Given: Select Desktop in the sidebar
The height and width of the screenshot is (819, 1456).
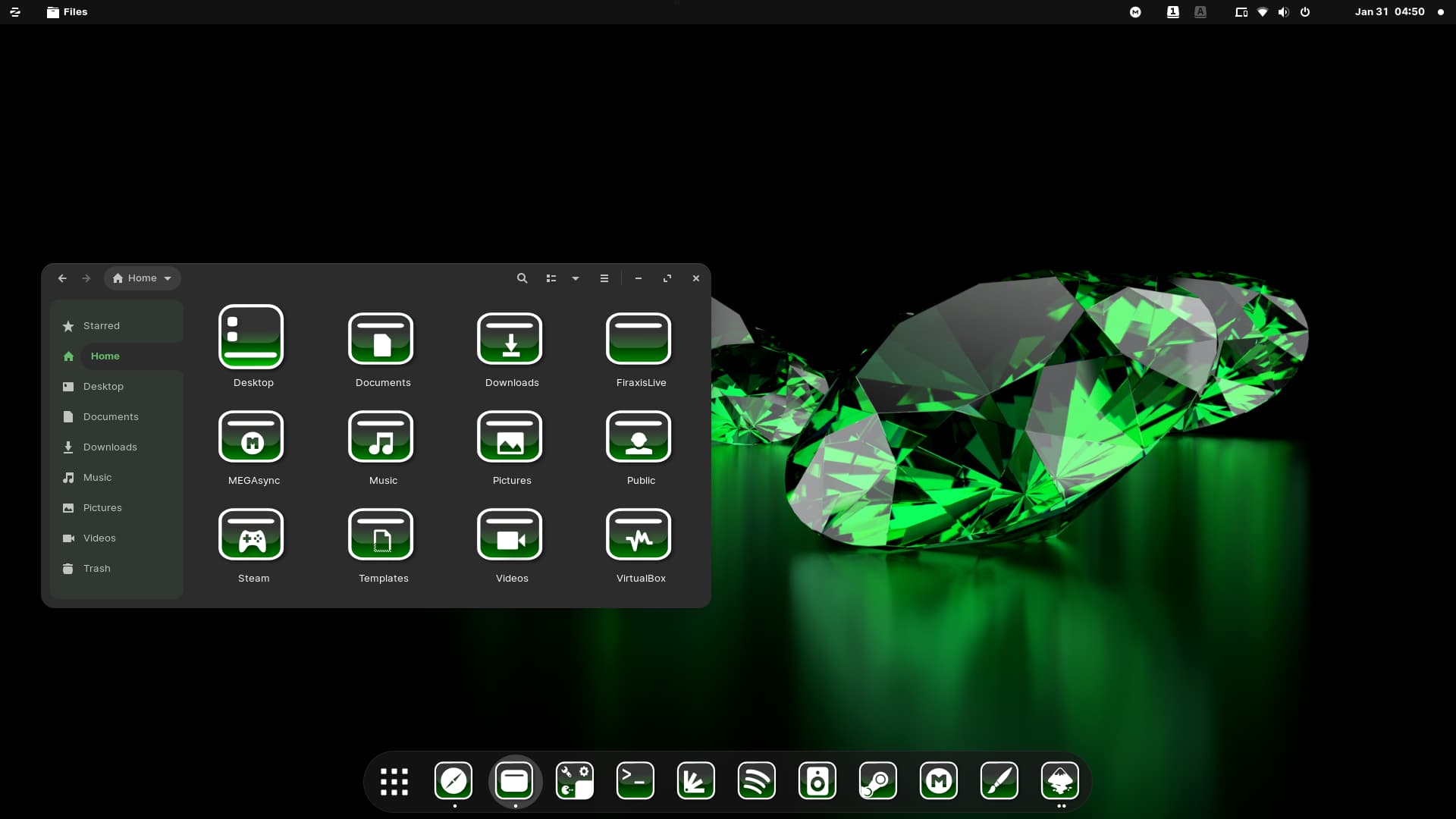Looking at the screenshot, I should pyautogui.click(x=117, y=387).
